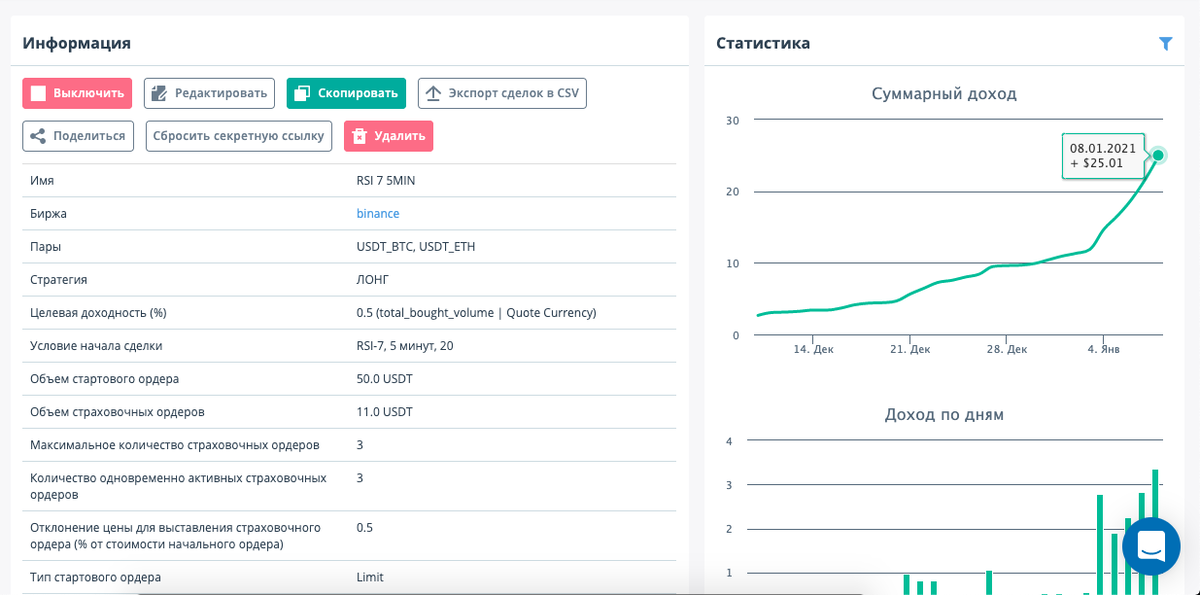Click Сбросить секретную ссылку
This screenshot has height=595, width=1200.
239,136
